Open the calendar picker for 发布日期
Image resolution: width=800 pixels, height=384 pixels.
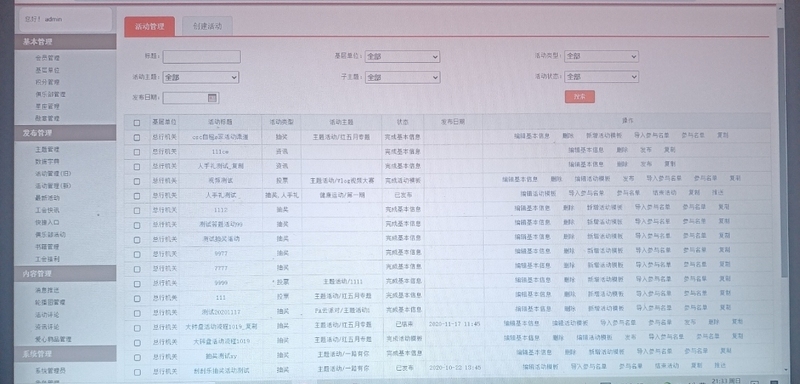coord(212,97)
